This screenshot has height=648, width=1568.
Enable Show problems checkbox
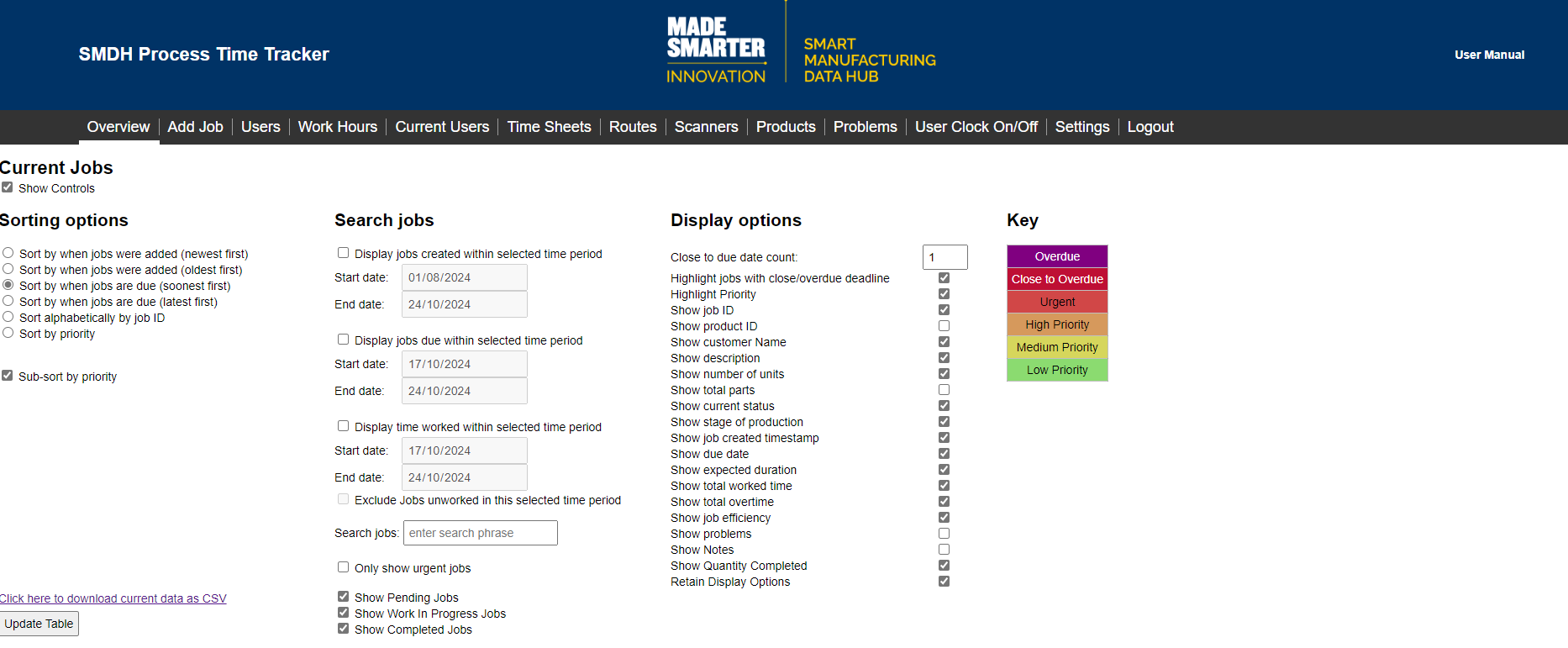944,534
